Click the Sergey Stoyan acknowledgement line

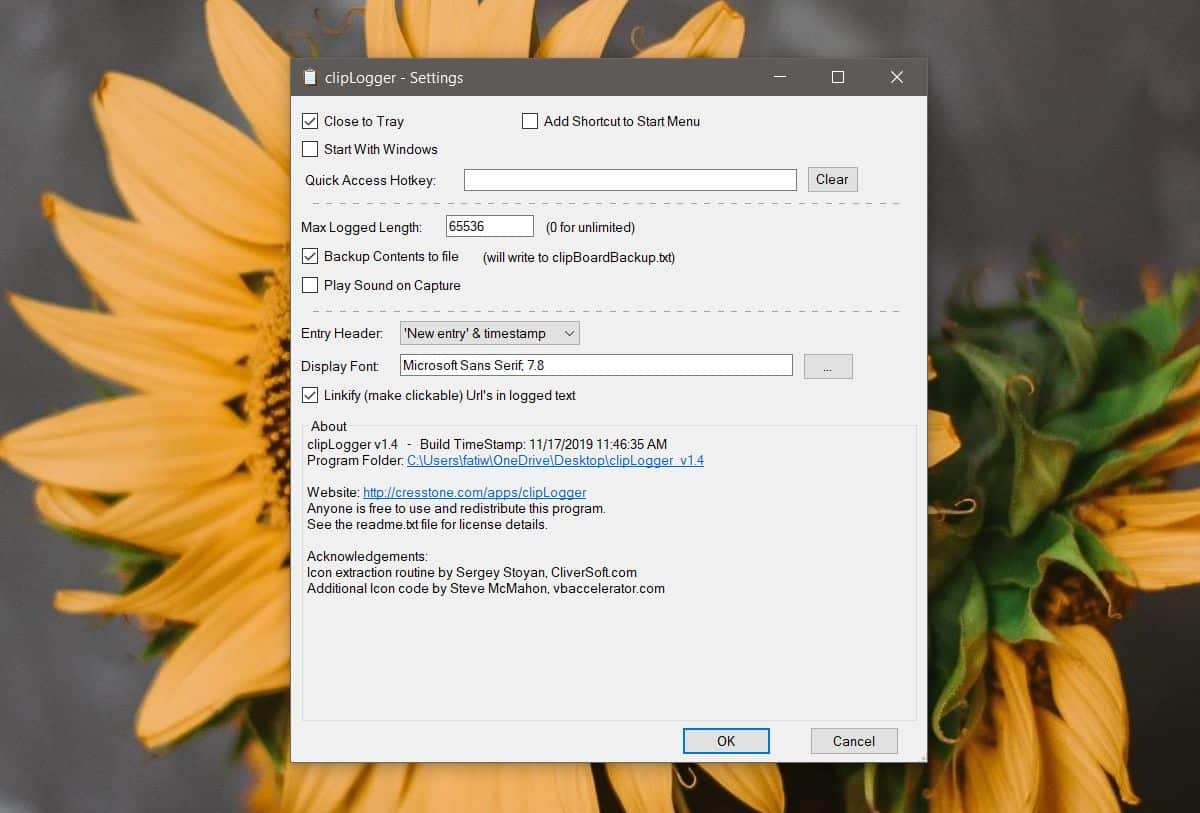tap(472, 572)
